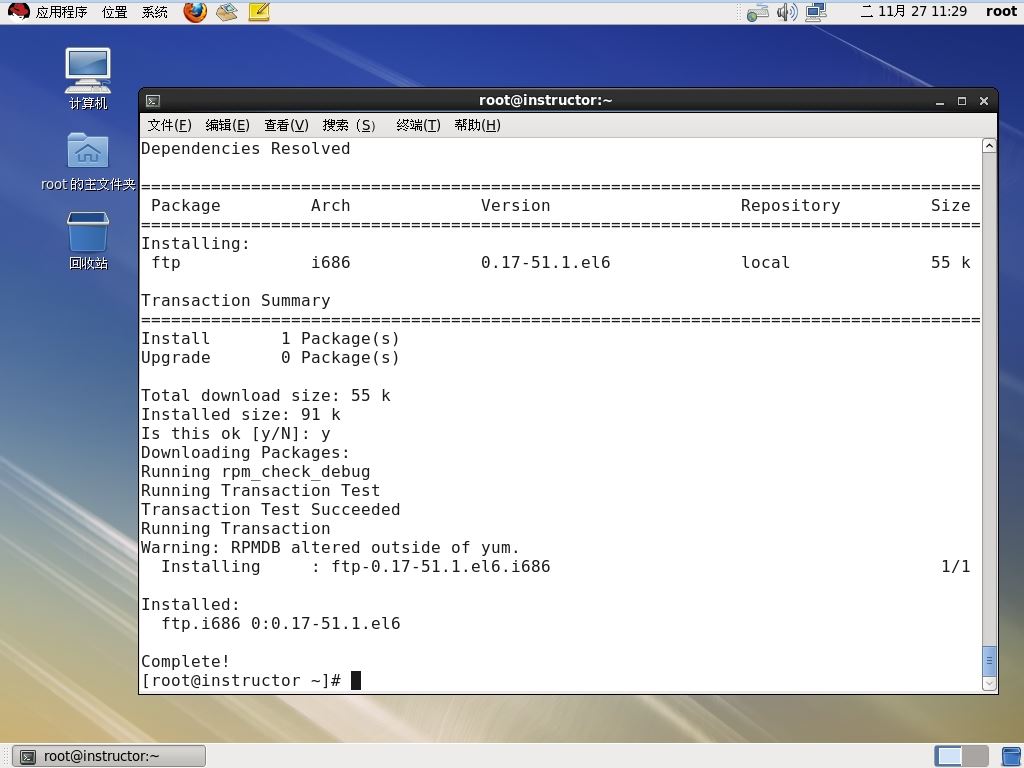
Task: Click terminal scrollbar down arrow
Action: click(x=989, y=684)
